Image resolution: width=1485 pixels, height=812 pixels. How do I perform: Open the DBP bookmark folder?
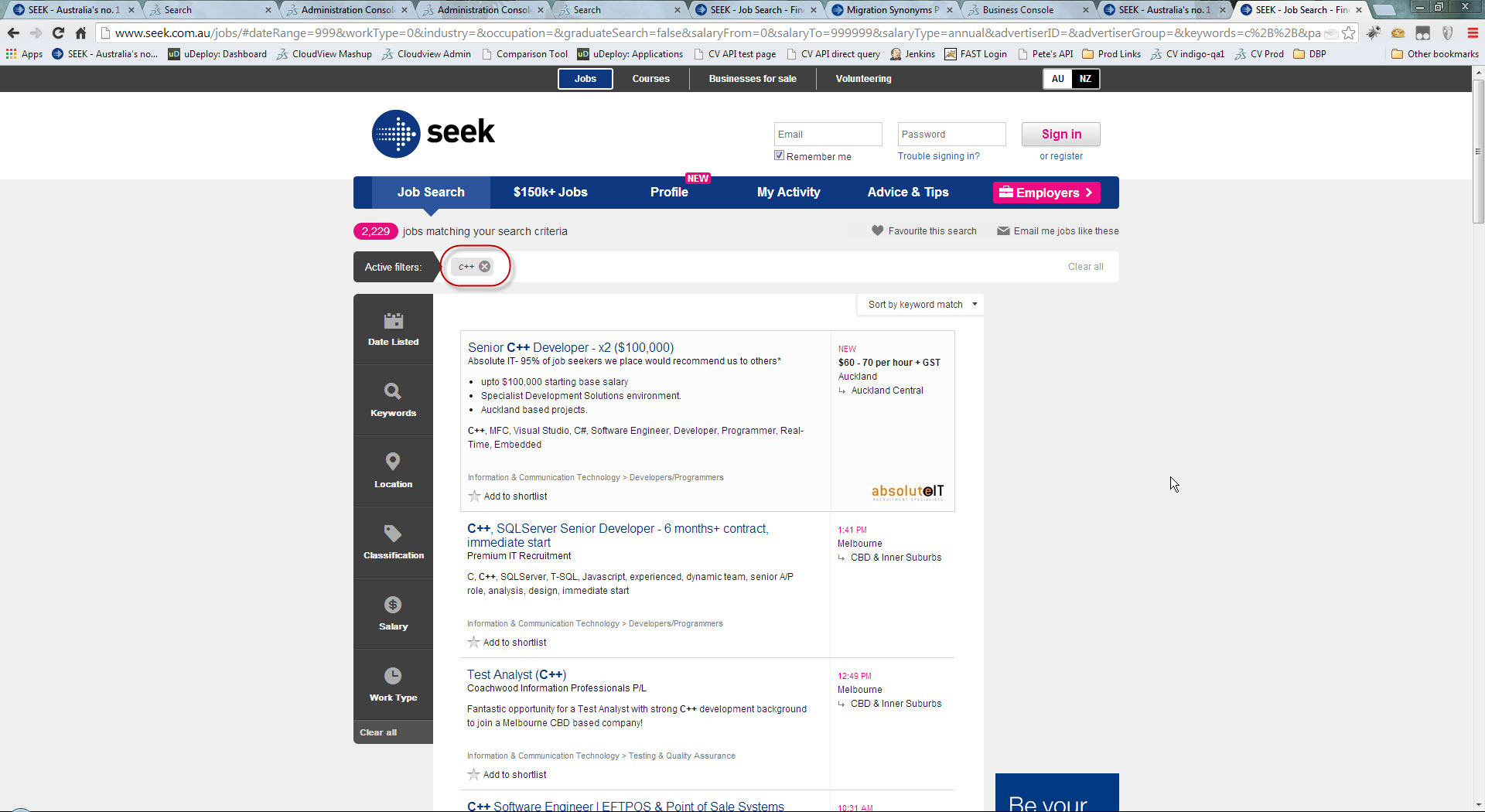point(1310,54)
